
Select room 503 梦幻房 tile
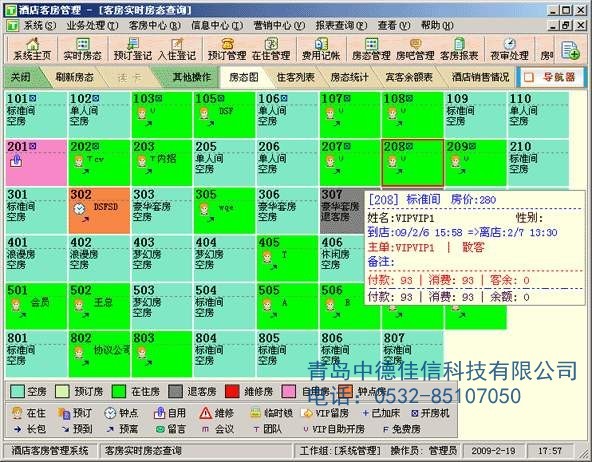(x=162, y=306)
